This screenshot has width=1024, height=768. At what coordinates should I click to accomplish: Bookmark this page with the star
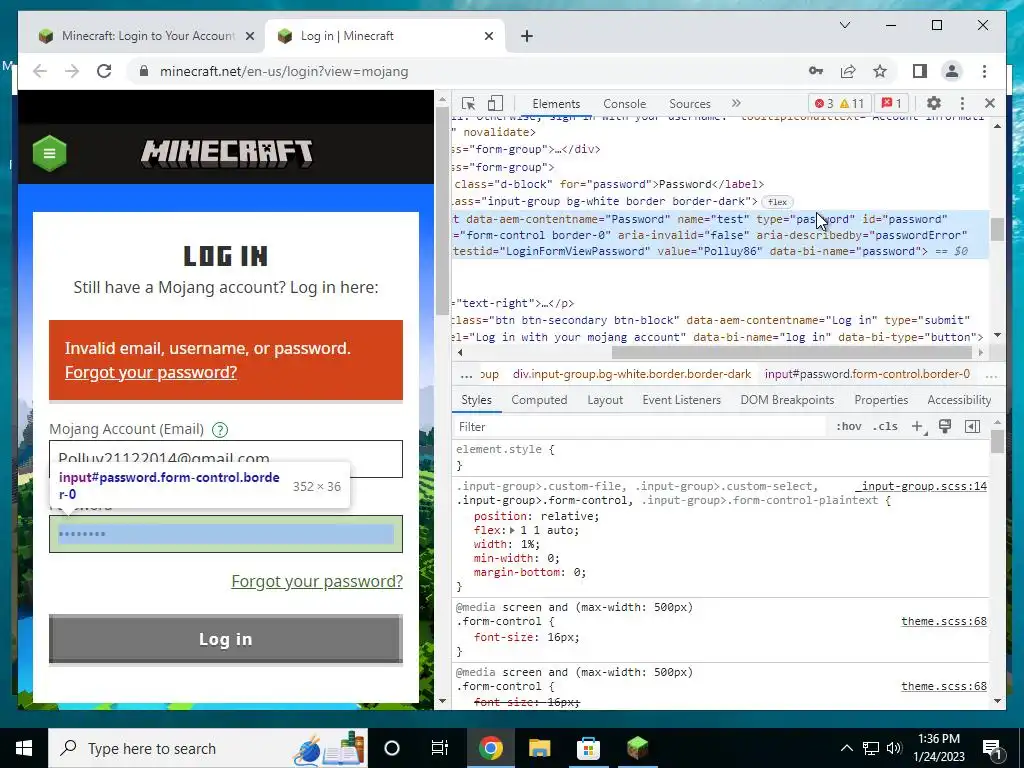coord(880,71)
